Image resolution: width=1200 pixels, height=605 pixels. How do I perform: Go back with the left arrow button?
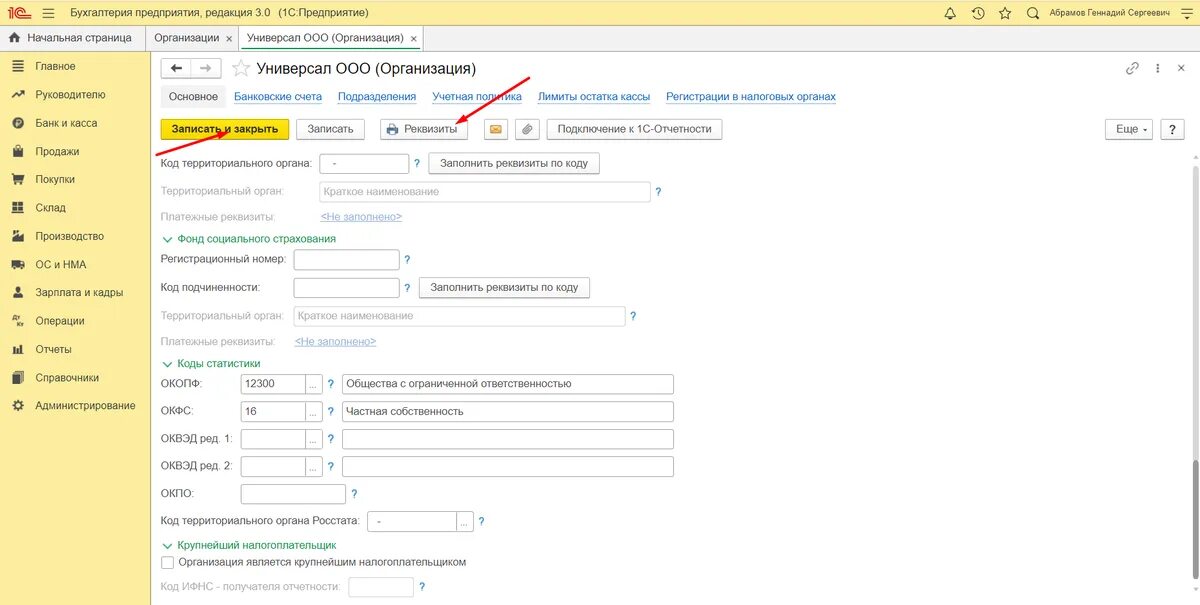(177, 68)
